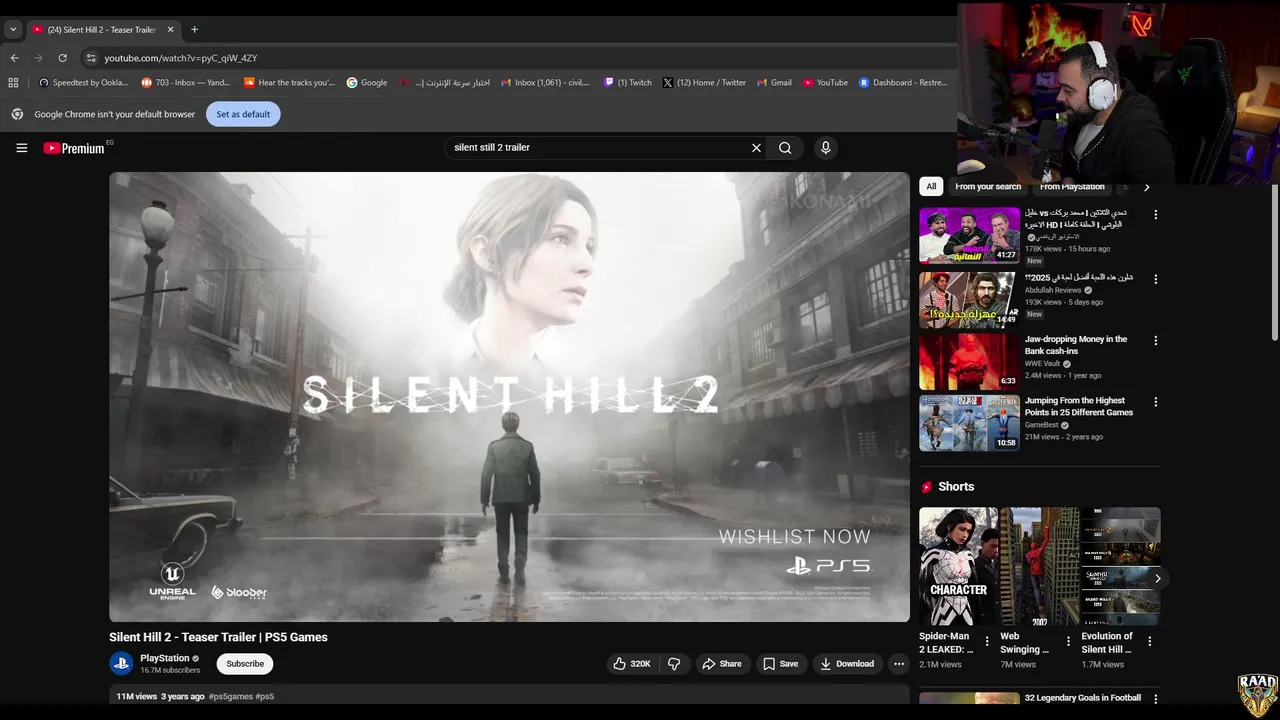Save the video to a playlist
1280x720 pixels.
click(x=781, y=664)
